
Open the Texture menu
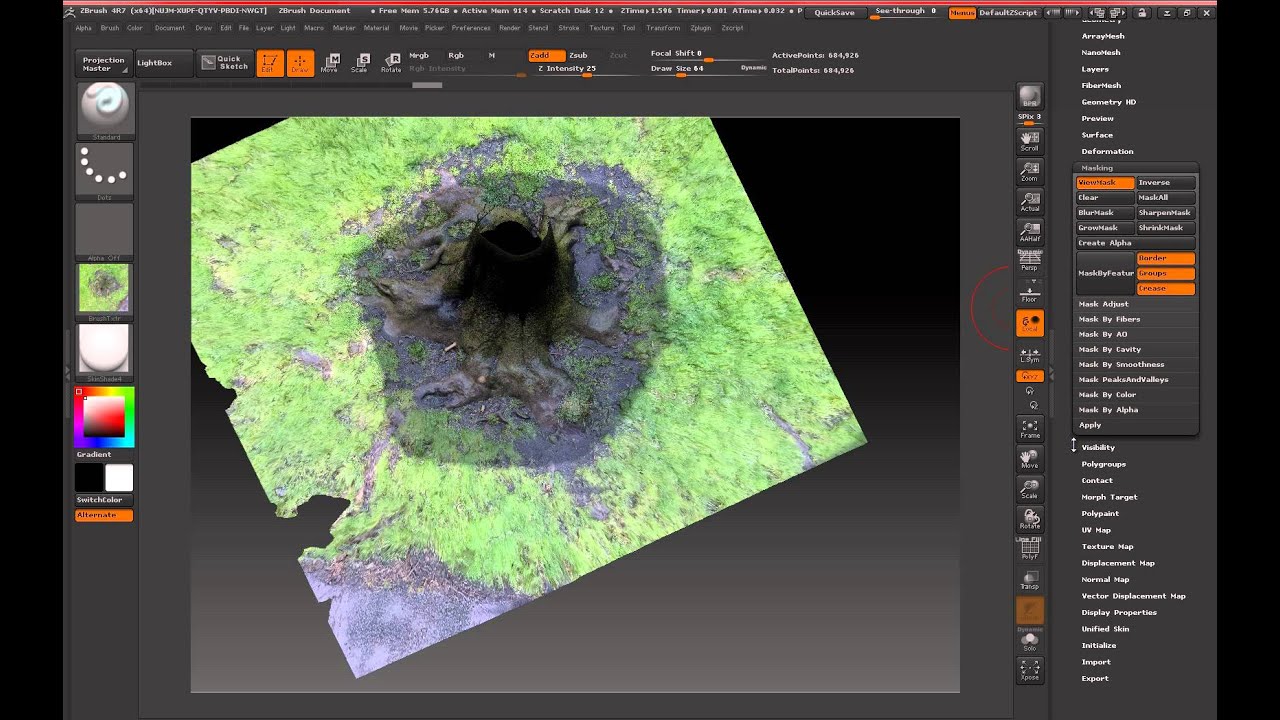coord(601,28)
